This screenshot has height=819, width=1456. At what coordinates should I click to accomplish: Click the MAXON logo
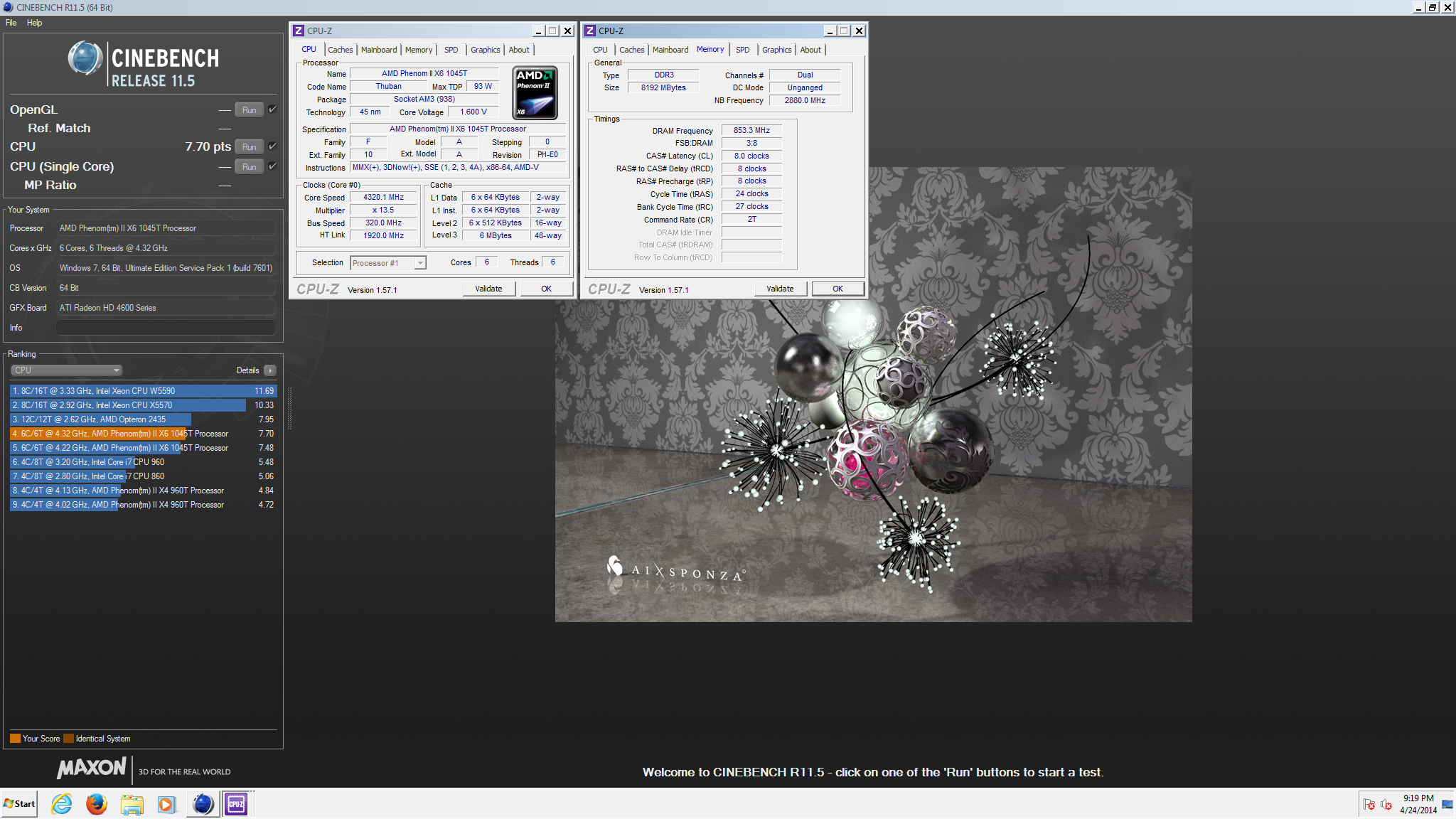click(91, 768)
